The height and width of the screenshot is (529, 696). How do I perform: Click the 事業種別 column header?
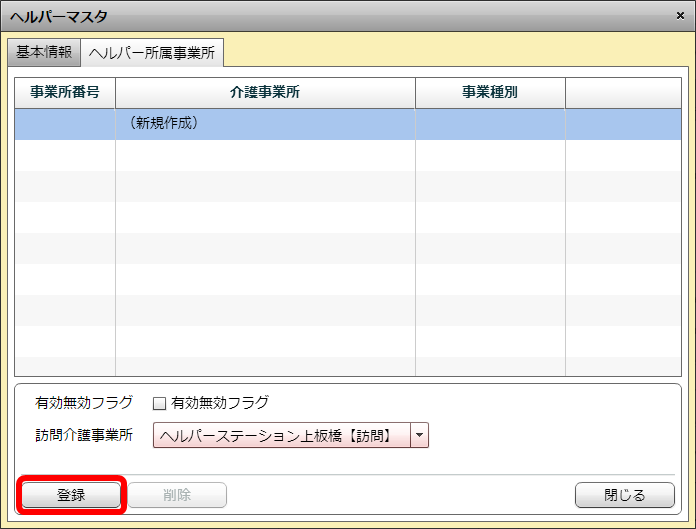tap(490, 93)
